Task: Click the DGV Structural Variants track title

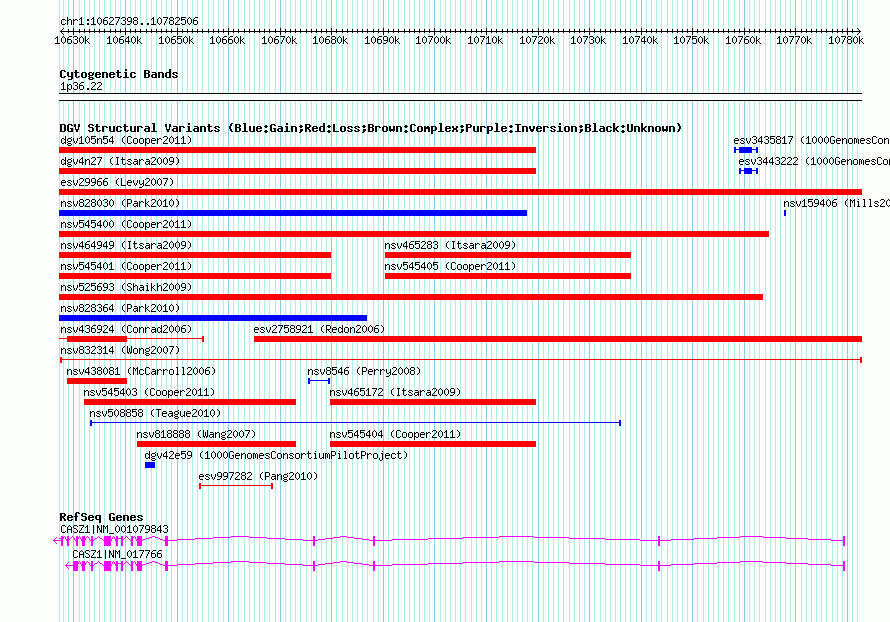Action: click(370, 128)
